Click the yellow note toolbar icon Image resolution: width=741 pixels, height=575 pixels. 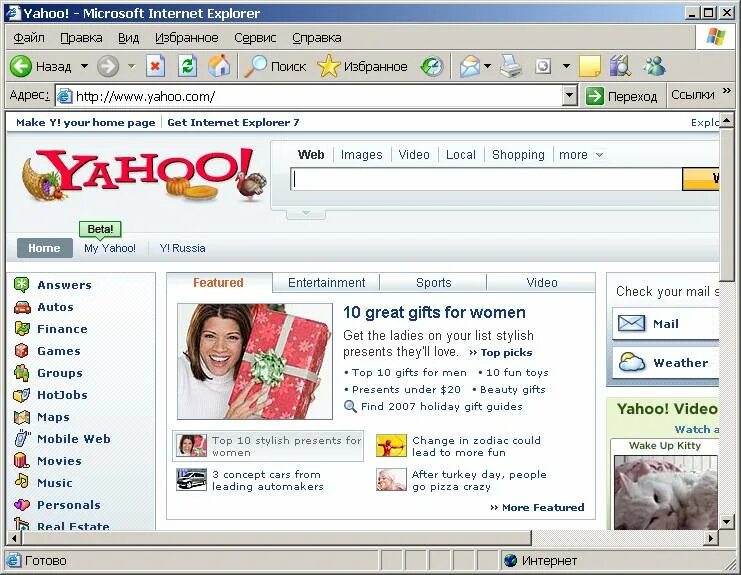(x=590, y=66)
